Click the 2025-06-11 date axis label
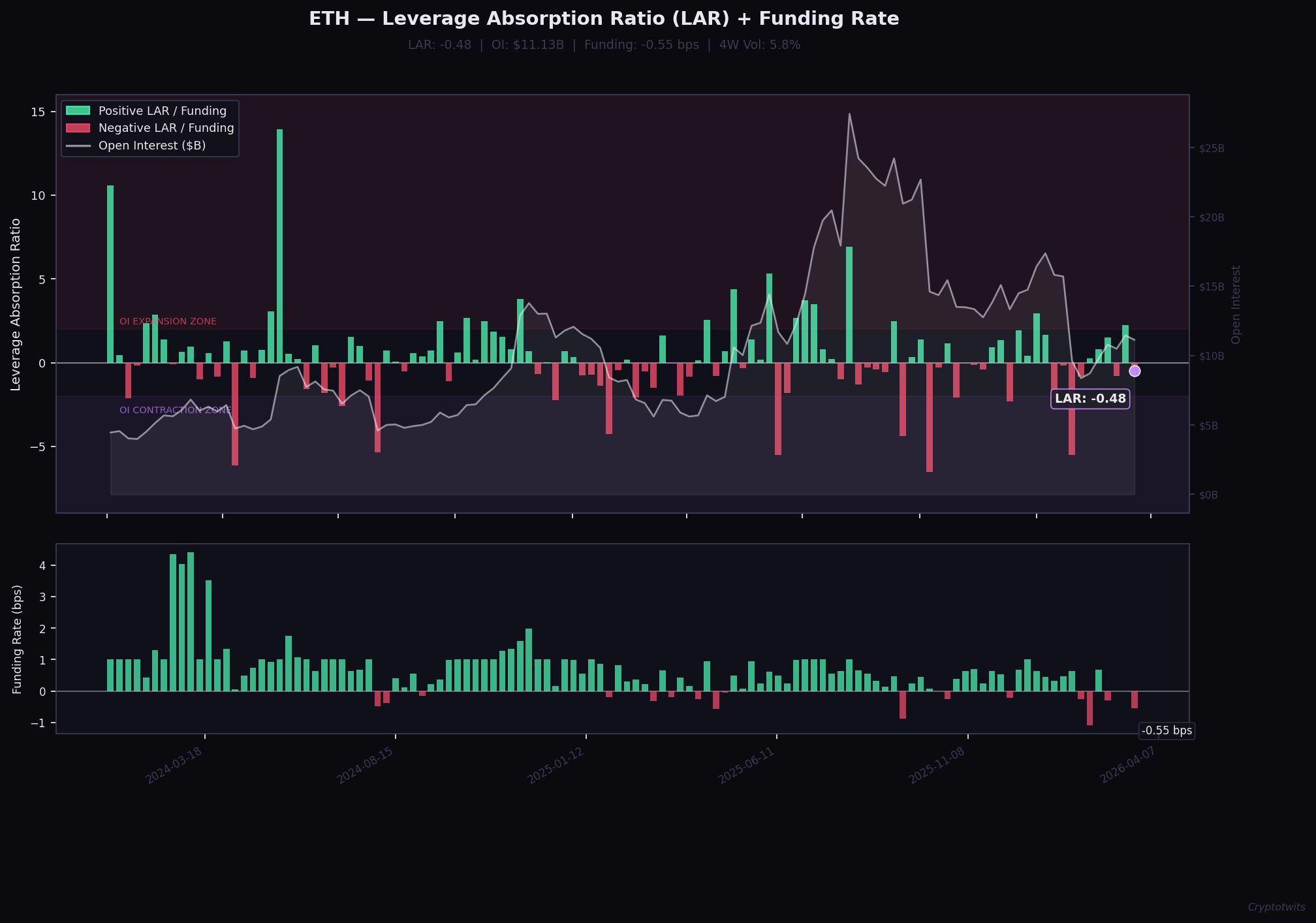This screenshot has width=1316, height=923. pyautogui.click(x=746, y=765)
